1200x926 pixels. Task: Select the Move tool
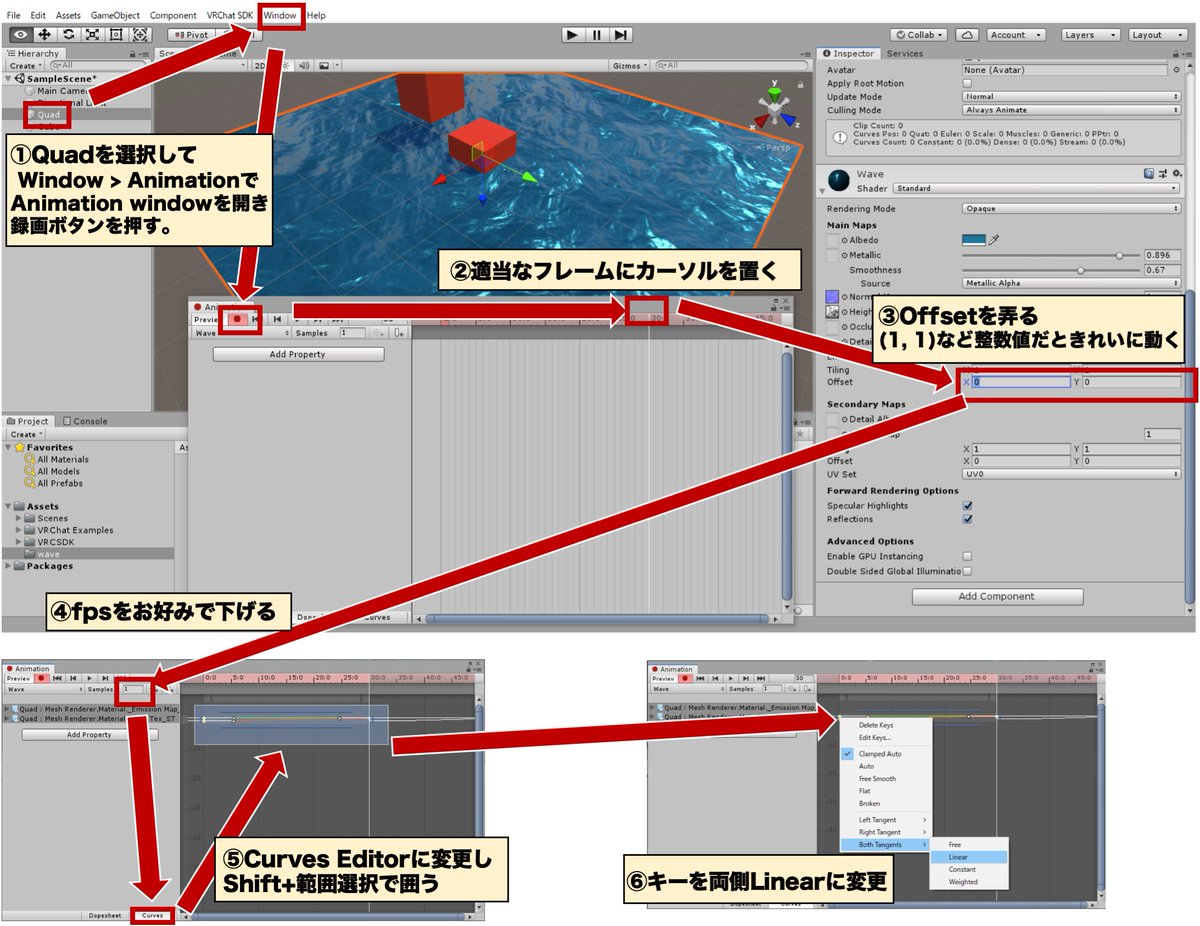(44, 35)
